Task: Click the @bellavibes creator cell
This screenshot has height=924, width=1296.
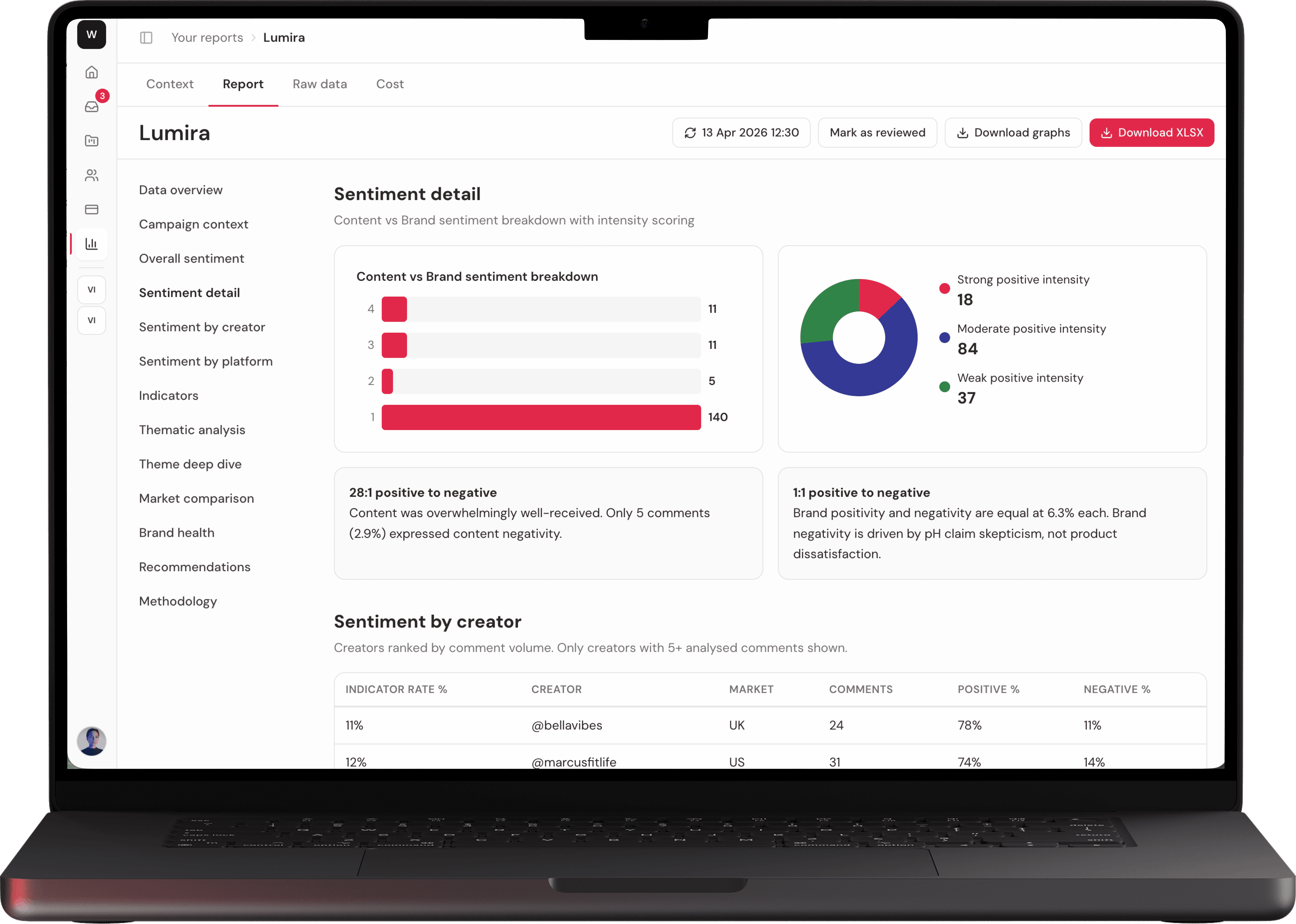Action: pos(567,726)
